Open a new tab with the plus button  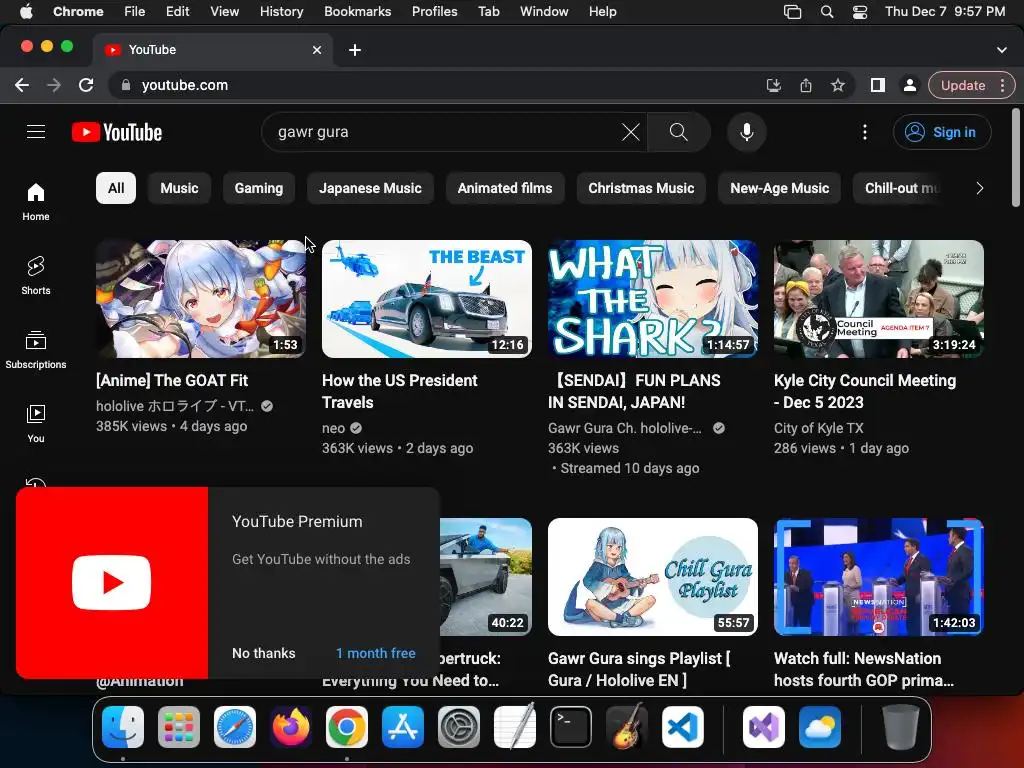coord(355,50)
